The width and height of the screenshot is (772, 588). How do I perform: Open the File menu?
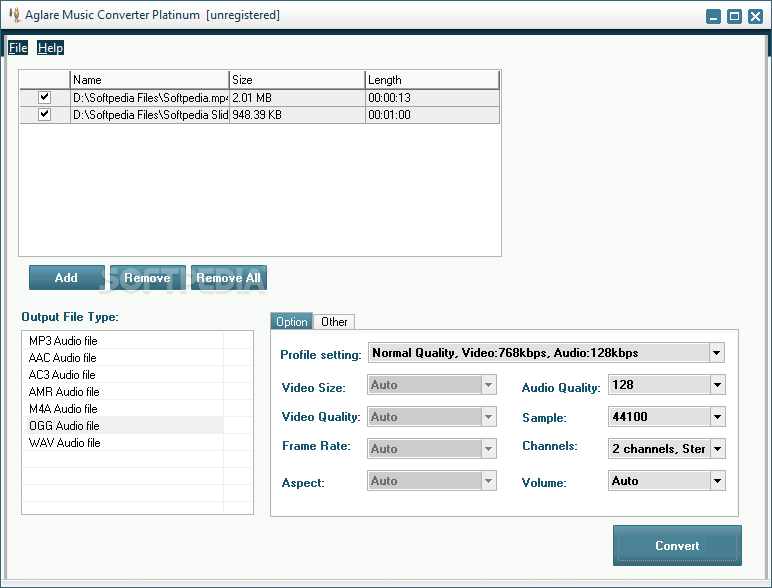pyautogui.click(x=18, y=48)
